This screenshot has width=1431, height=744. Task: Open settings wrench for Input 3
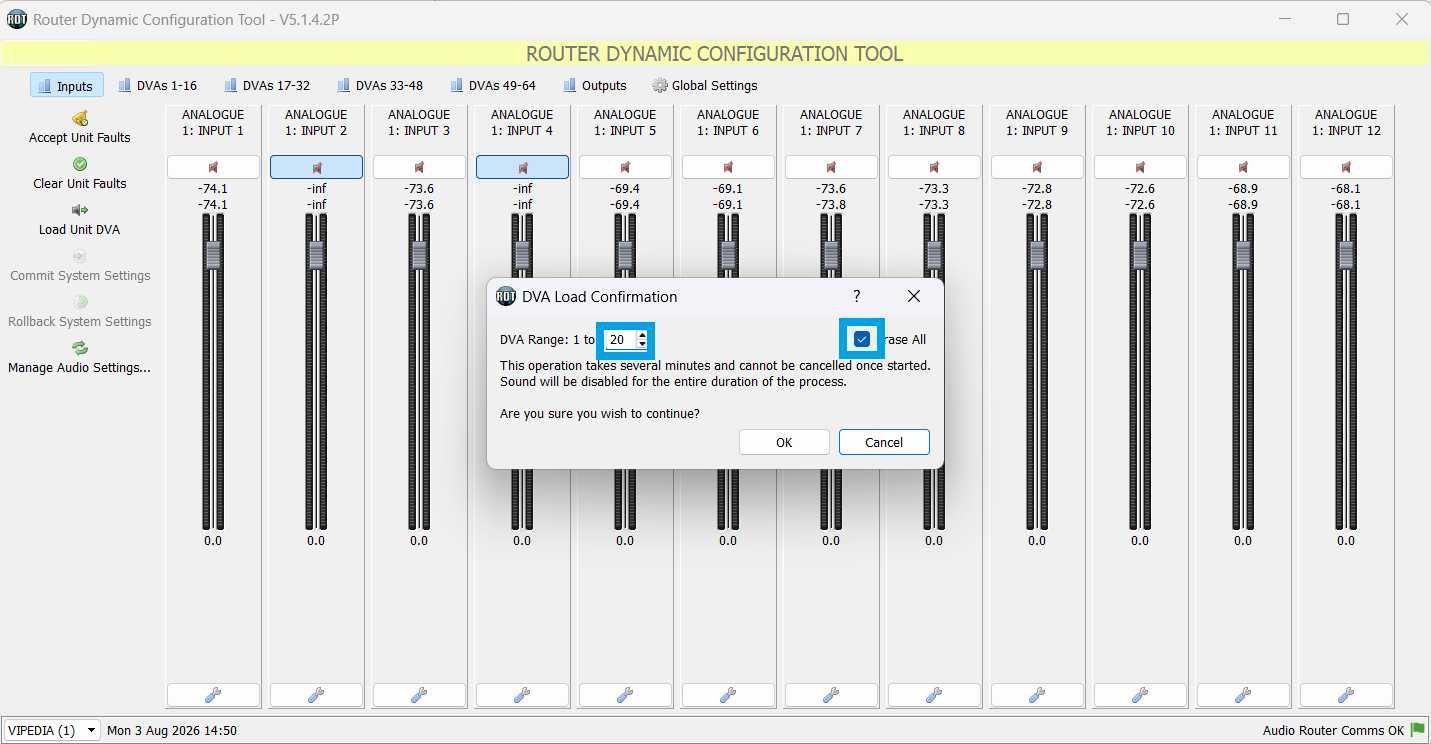coord(419,695)
